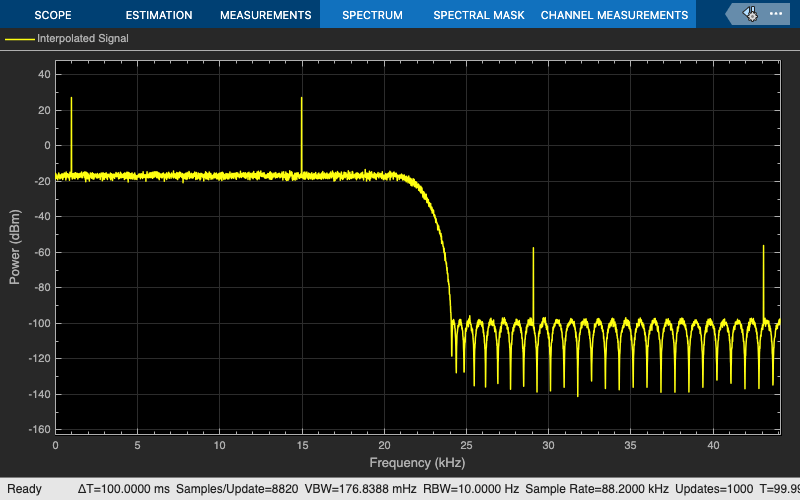Open the three-dots more options menu
800x500 pixels.
(x=776, y=14)
